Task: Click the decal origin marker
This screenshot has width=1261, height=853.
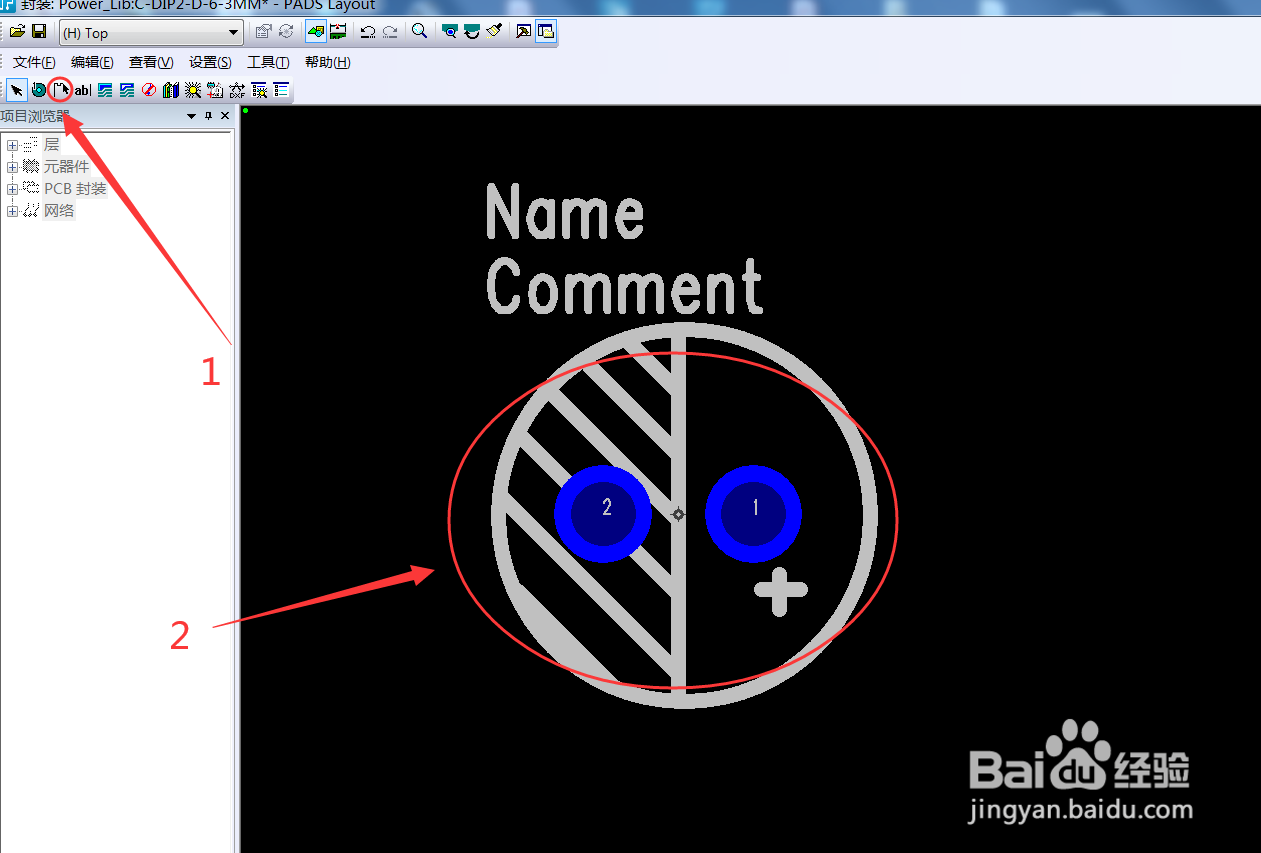Action: (678, 514)
